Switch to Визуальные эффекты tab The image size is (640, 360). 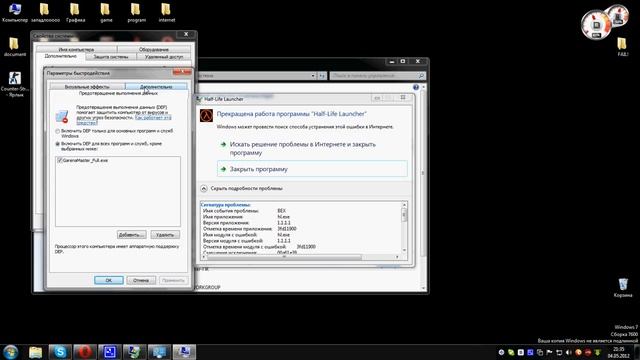coord(87,87)
